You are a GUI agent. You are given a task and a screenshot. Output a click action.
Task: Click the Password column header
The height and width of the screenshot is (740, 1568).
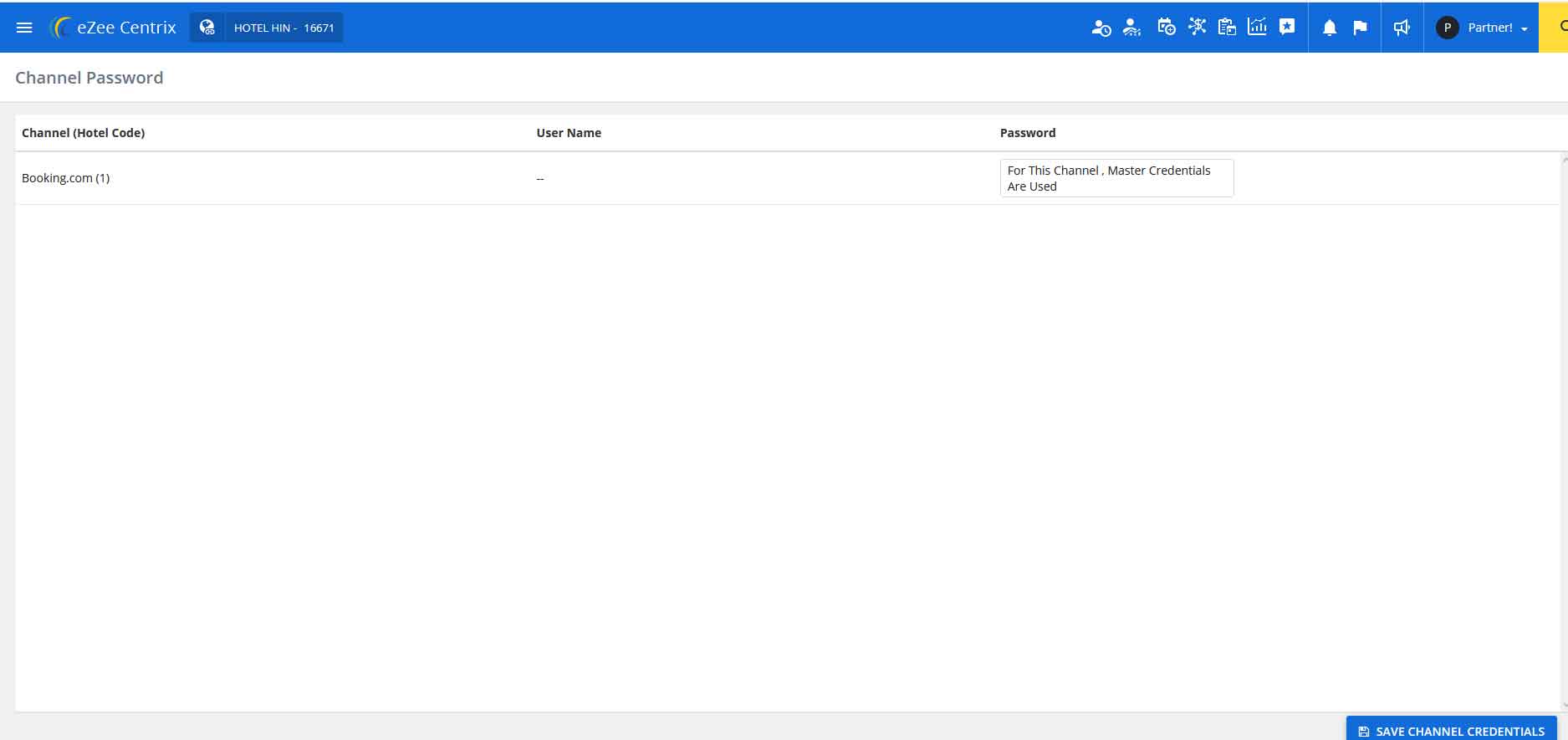coord(1028,133)
